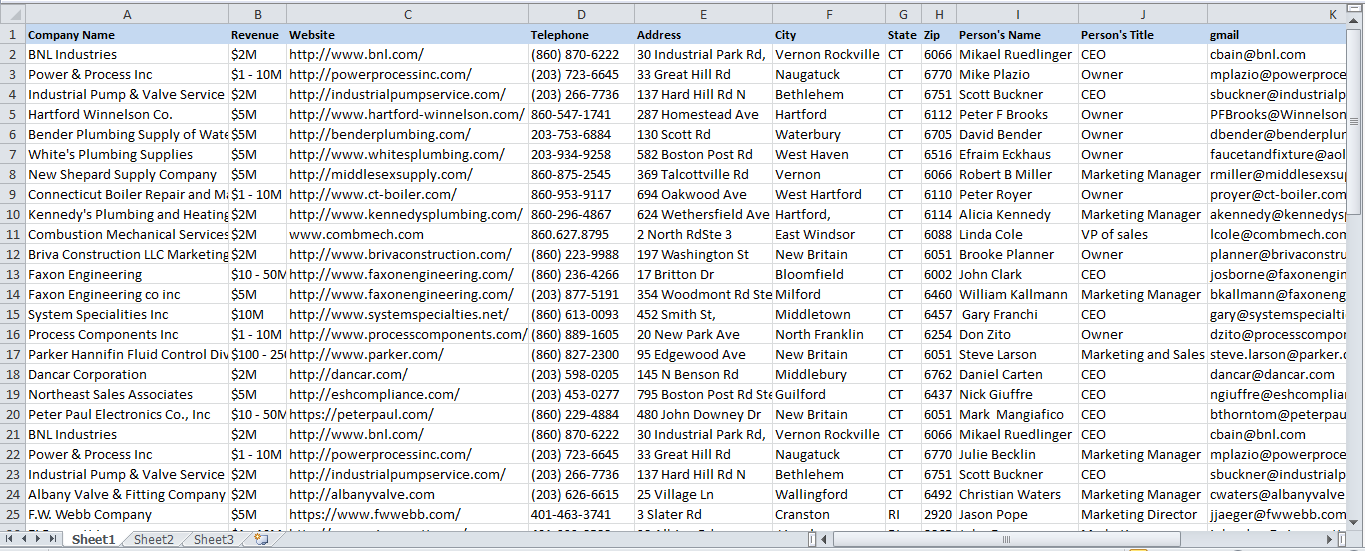Viewport: 1365px width, 551px height.
Task: Select the column A header
Action: click(x=127, y=14)
